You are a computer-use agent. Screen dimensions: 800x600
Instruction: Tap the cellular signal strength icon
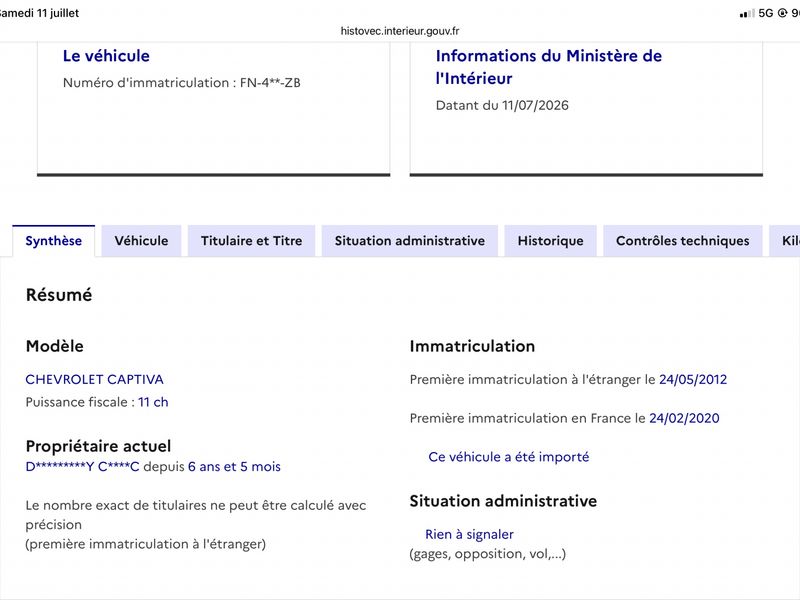tap(747, 13)
